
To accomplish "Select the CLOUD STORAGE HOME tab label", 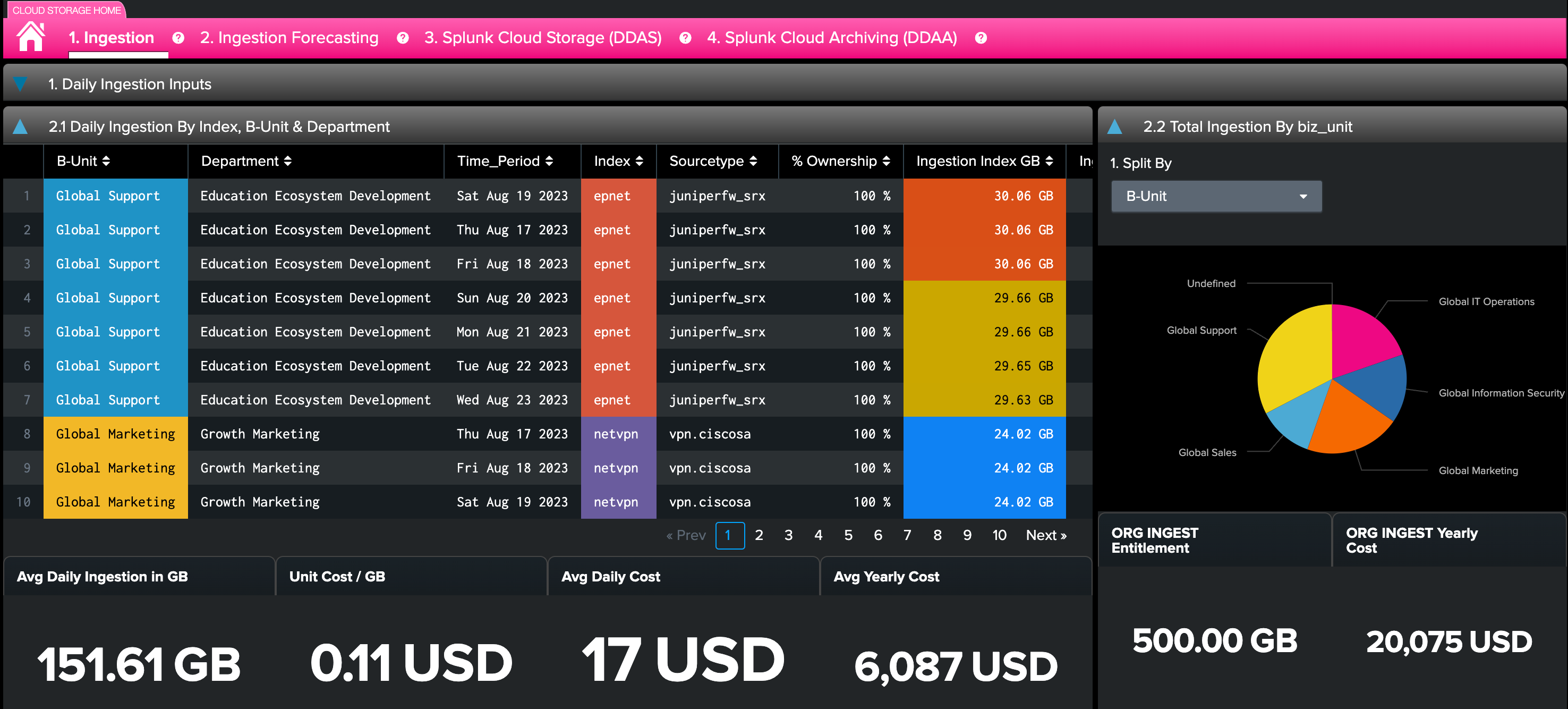I will click(66, 10).
